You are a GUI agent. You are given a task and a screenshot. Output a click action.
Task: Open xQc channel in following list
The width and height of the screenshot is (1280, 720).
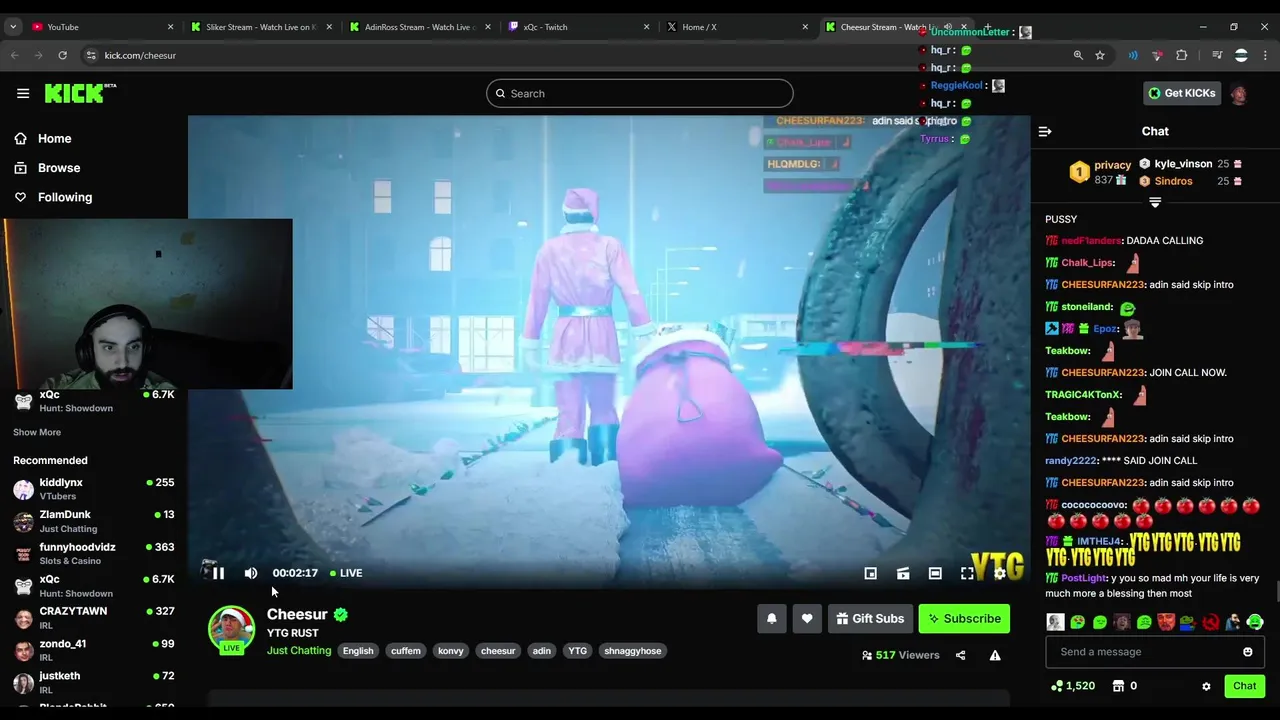coord(94,401)
